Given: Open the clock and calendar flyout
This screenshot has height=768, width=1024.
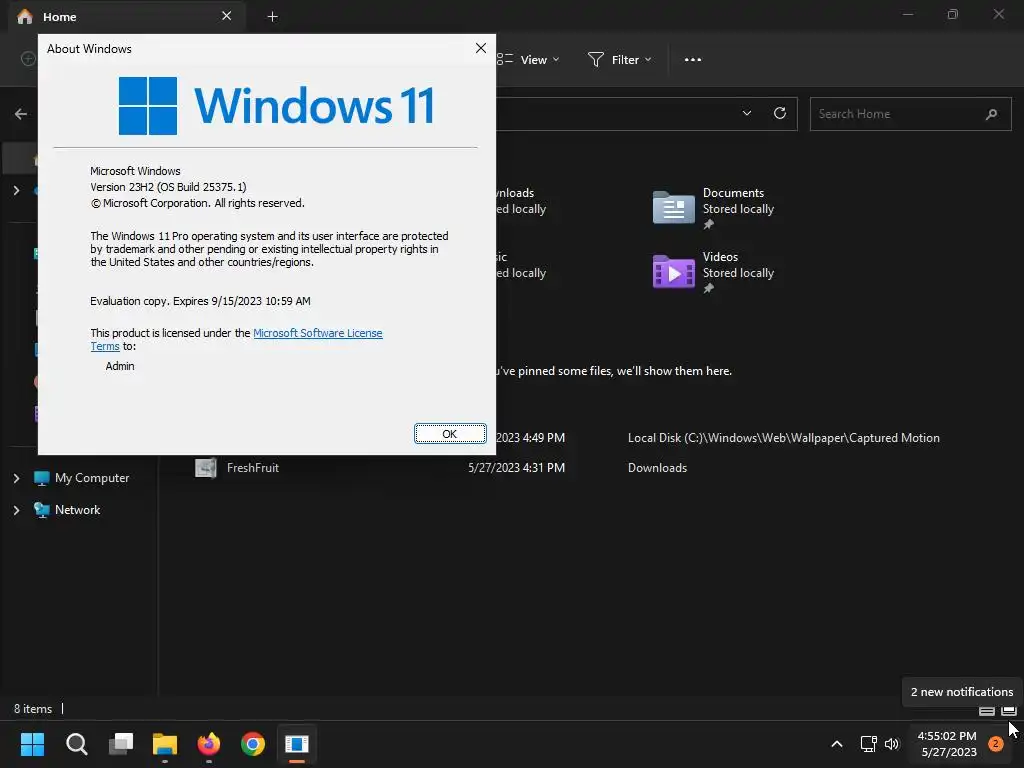Looking at the screenshot, I should (x=948, y=744).
